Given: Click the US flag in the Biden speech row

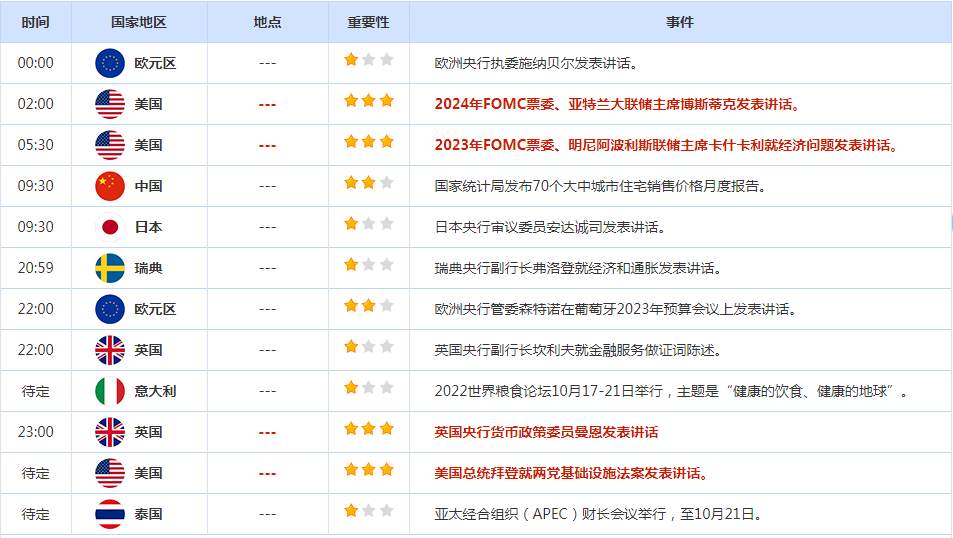Looking at the screenshot, I should [x=110, y=473].
